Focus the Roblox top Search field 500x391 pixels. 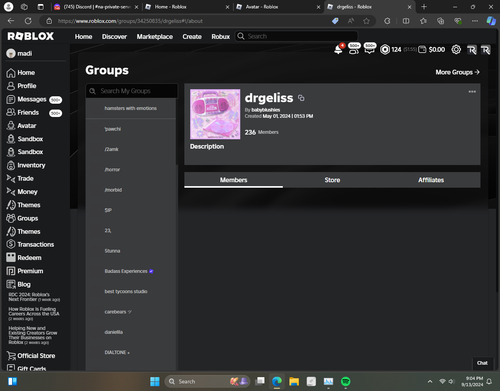coord(297,36)
